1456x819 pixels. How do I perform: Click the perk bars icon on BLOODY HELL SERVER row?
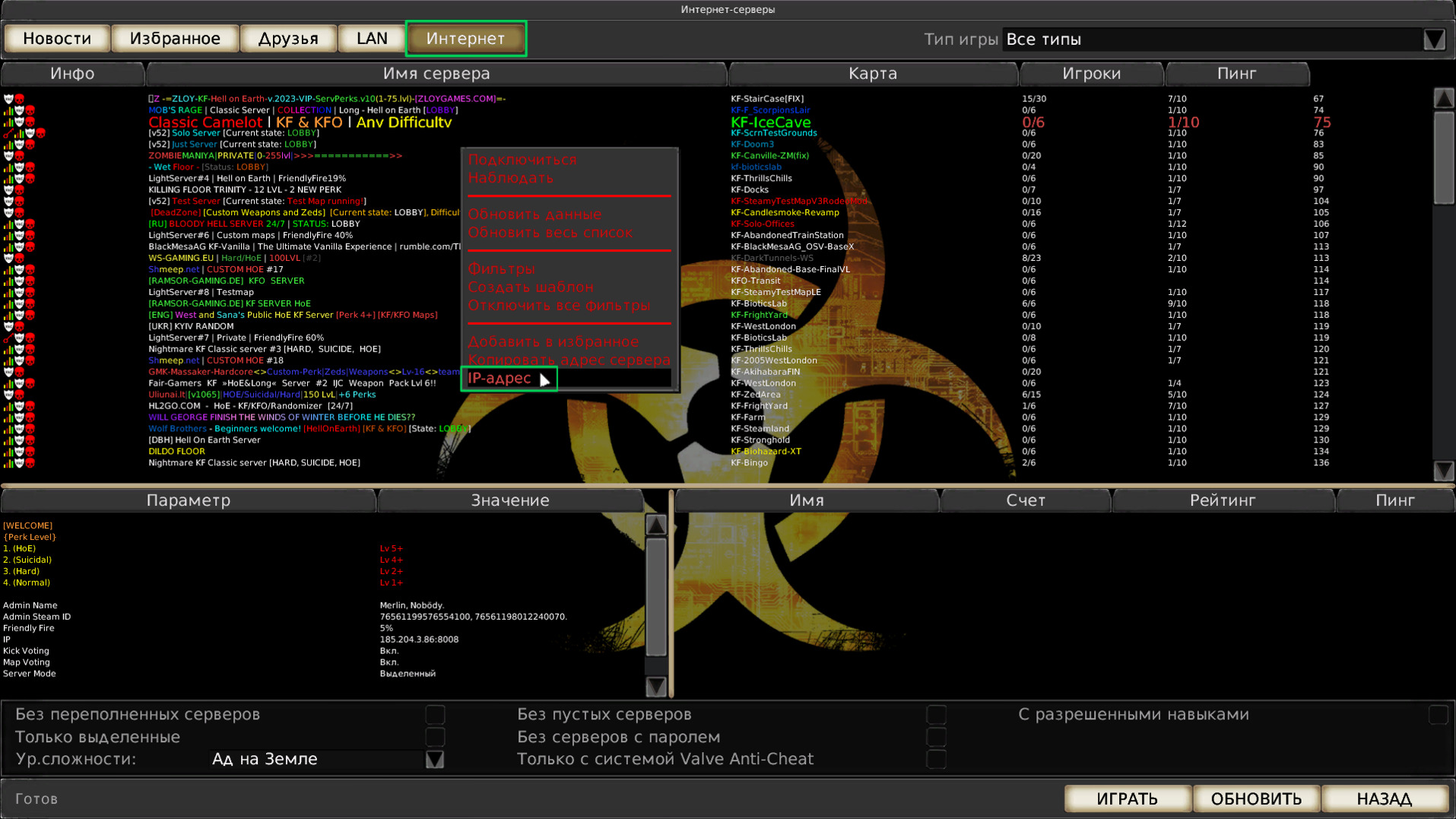(x=8, y=224)
